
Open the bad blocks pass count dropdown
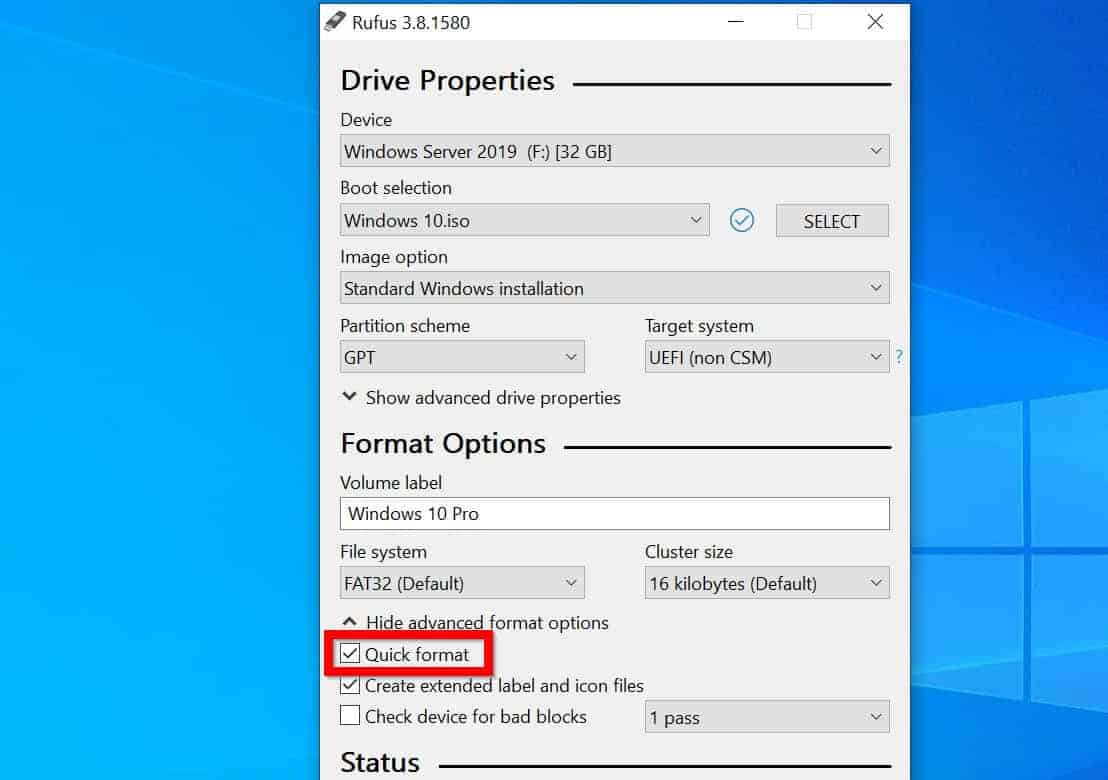(767, 717)
